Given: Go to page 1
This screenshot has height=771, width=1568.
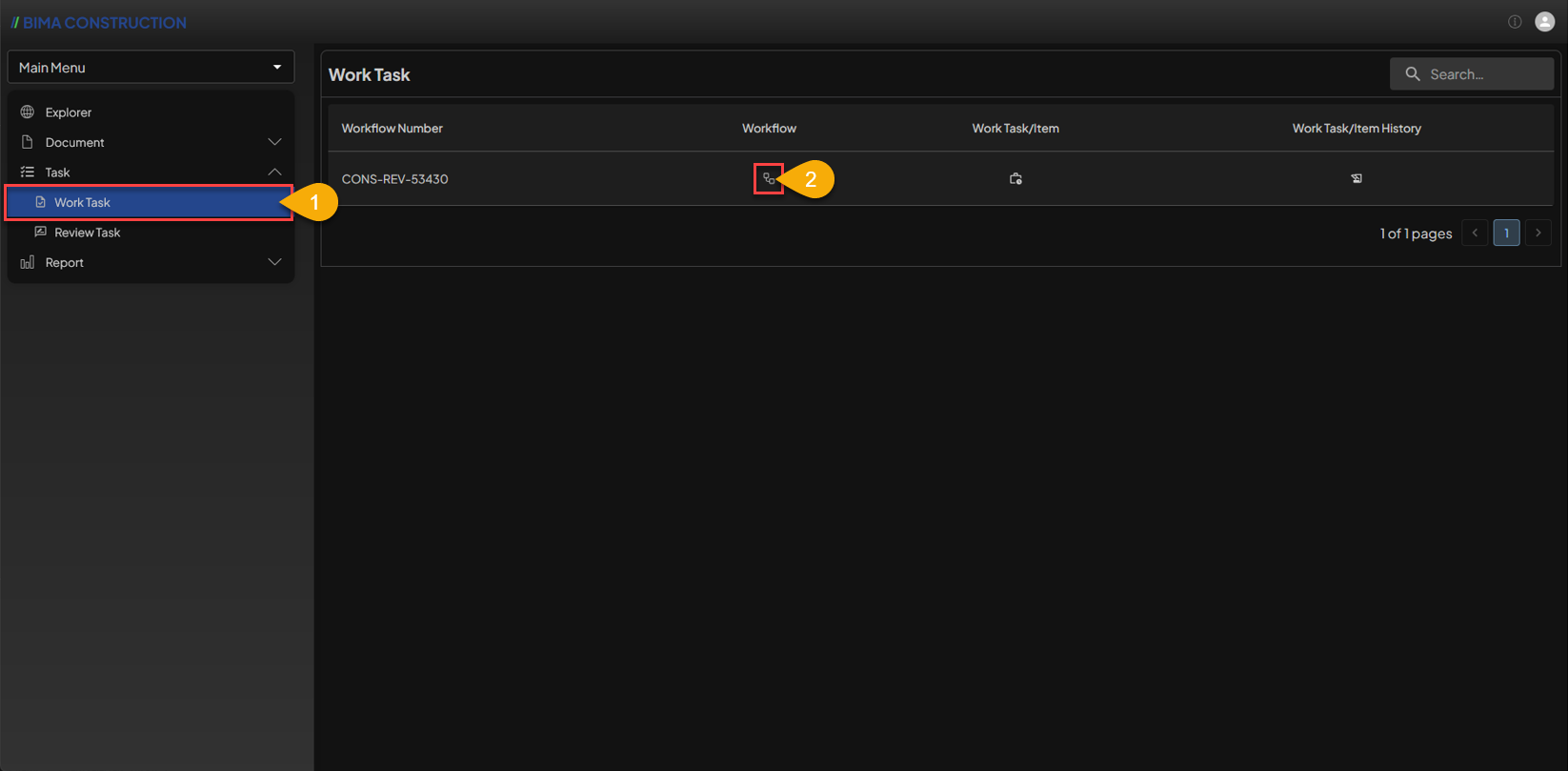Looking at the screenshot, I should (1506, 233).
